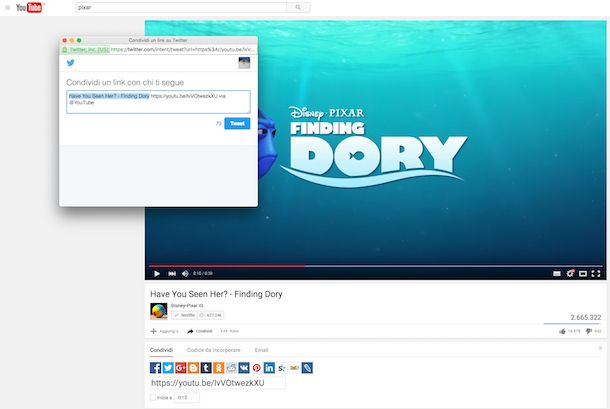The height and width of the screenshot is (409, 610).
Task: Click the magnifier search button
Action: 298,7
